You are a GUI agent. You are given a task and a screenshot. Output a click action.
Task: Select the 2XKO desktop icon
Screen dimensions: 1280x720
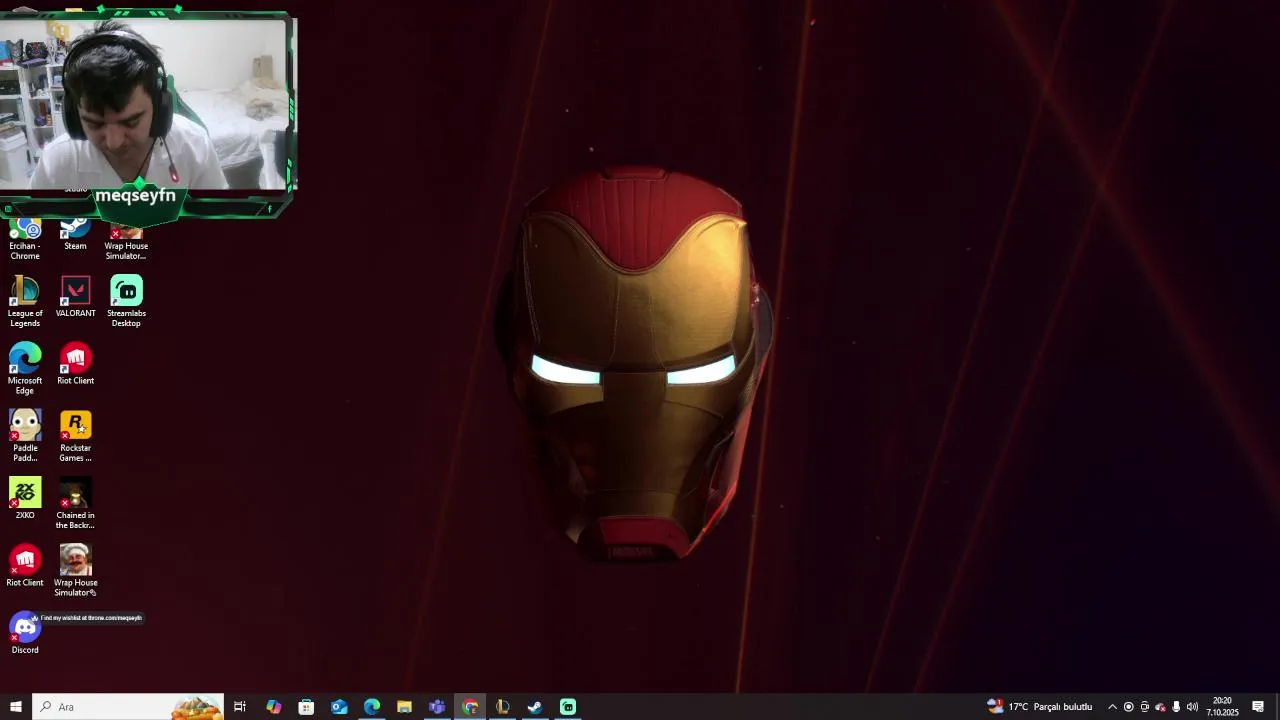click(x=25, y=498)
